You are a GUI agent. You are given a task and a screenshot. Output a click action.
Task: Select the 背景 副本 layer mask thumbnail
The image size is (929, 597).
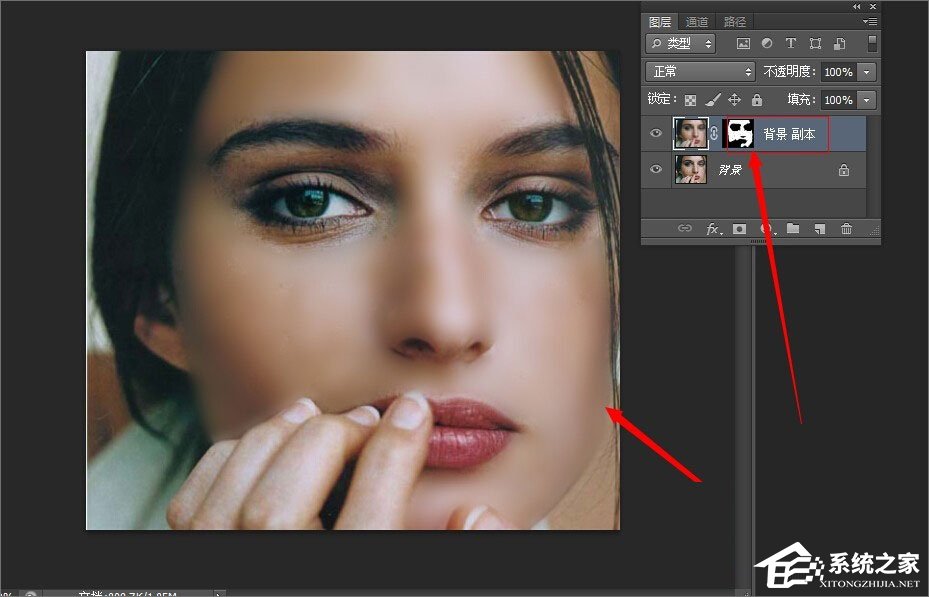pyautogui.click(x=739, y=133)
